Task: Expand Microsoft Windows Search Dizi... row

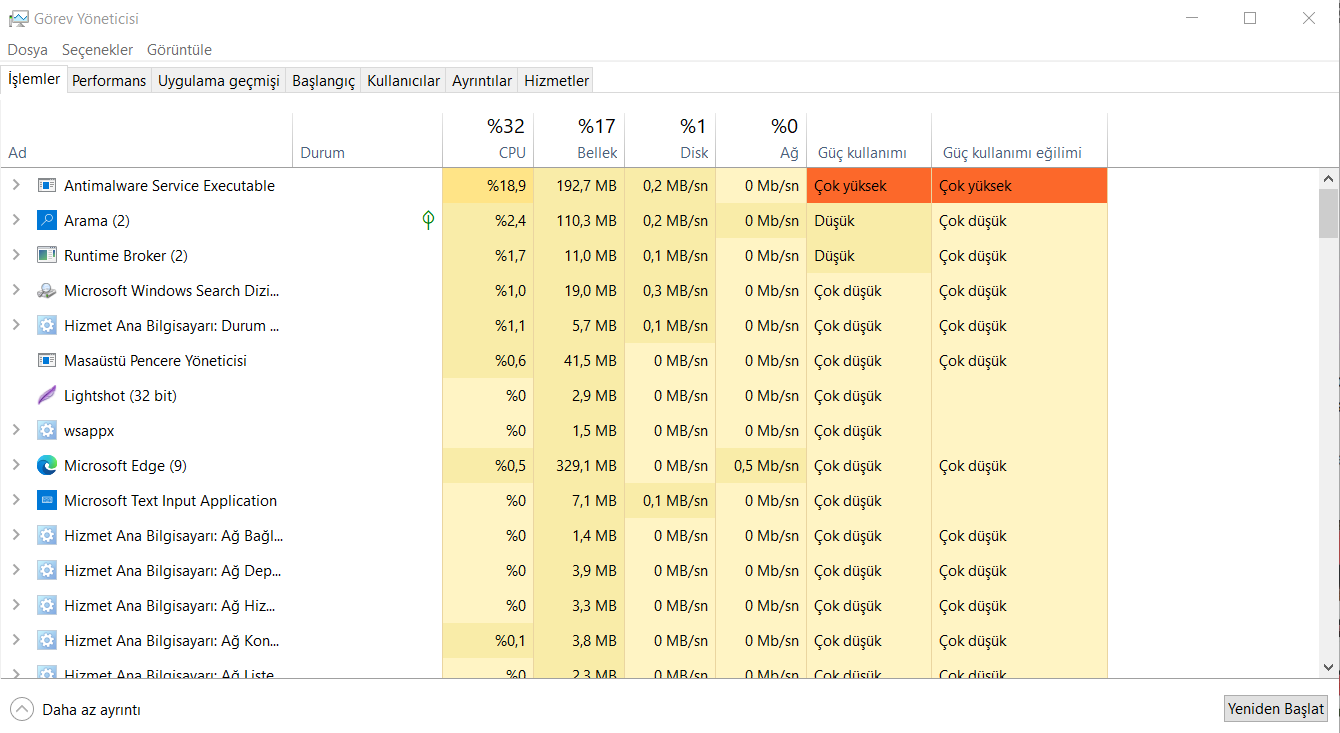Action: pyautogui.click(x=16, y=290)
